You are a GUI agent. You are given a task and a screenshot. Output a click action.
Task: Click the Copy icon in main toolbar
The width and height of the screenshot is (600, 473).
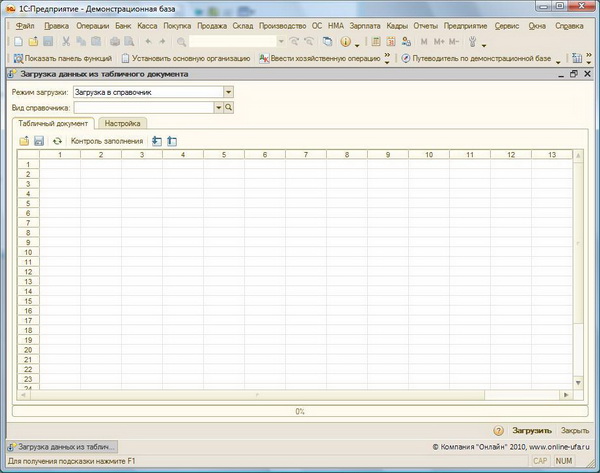pos(81,41)
